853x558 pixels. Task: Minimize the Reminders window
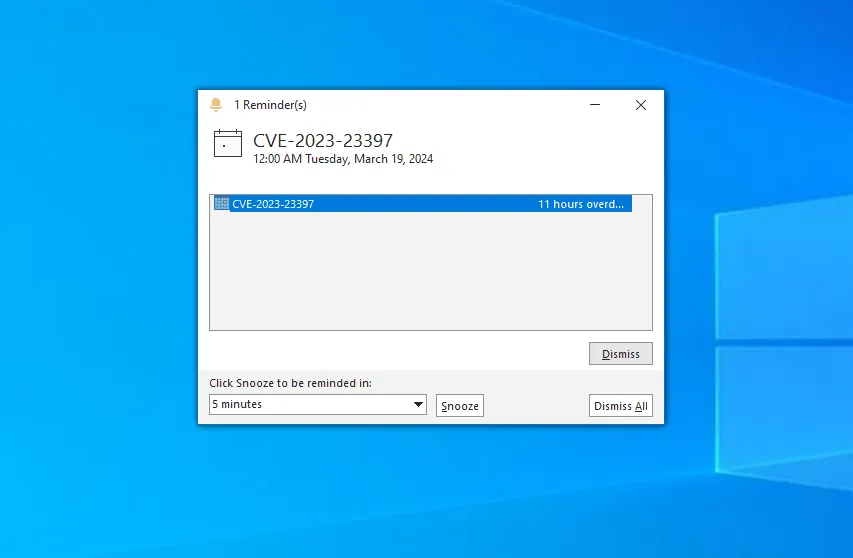point(595,105)
